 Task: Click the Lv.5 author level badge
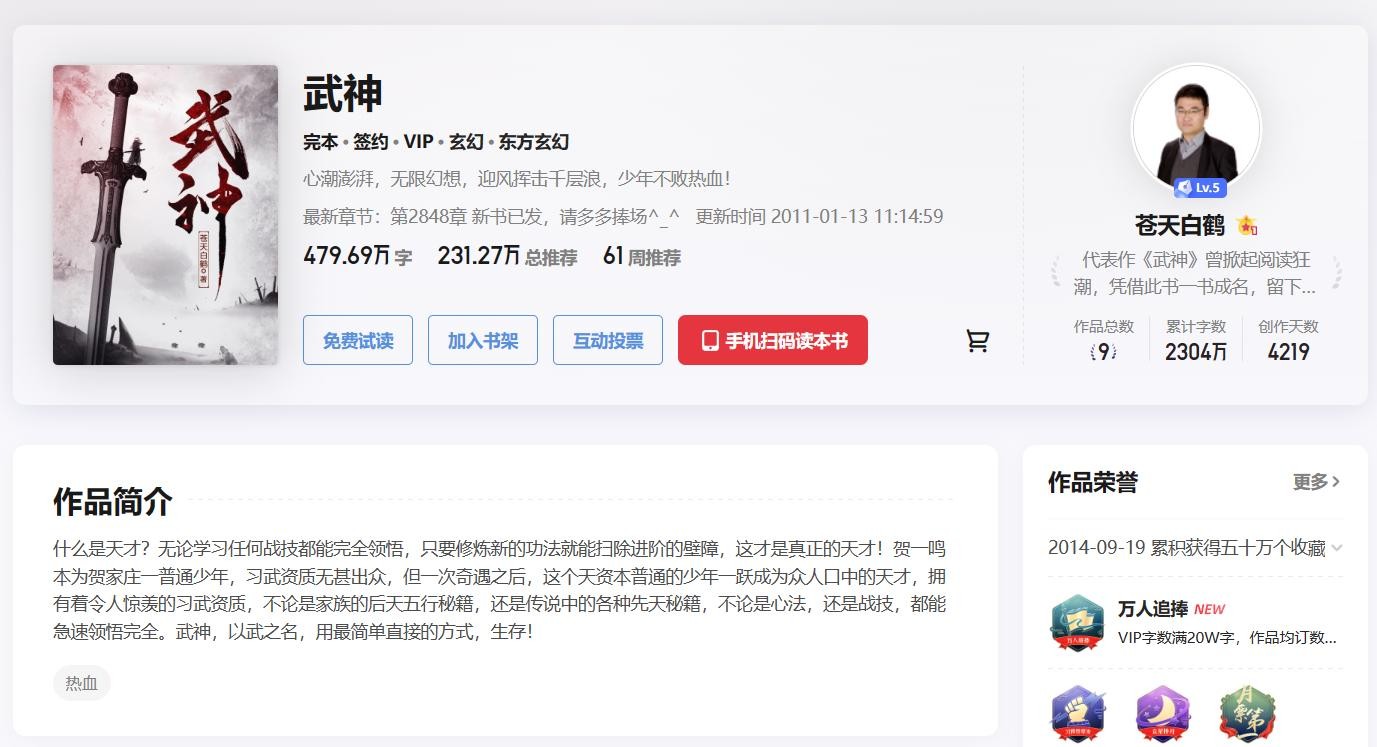click(x=1199, y=187)
